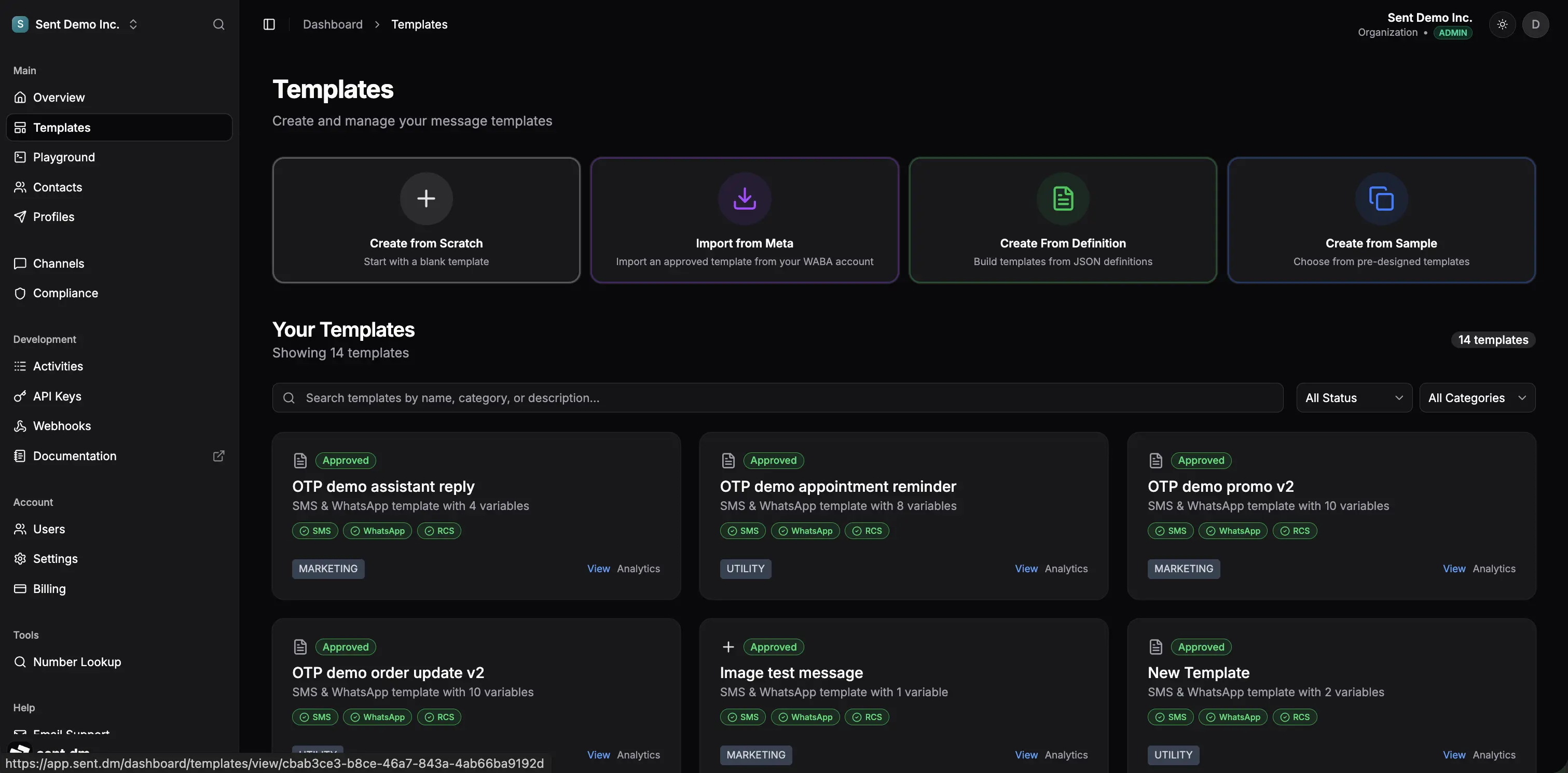Image resolution: width=1568 pixels, height=773 pixels.
Task: Open API Keys in the sidebar
Action: [x=119, y=396]
